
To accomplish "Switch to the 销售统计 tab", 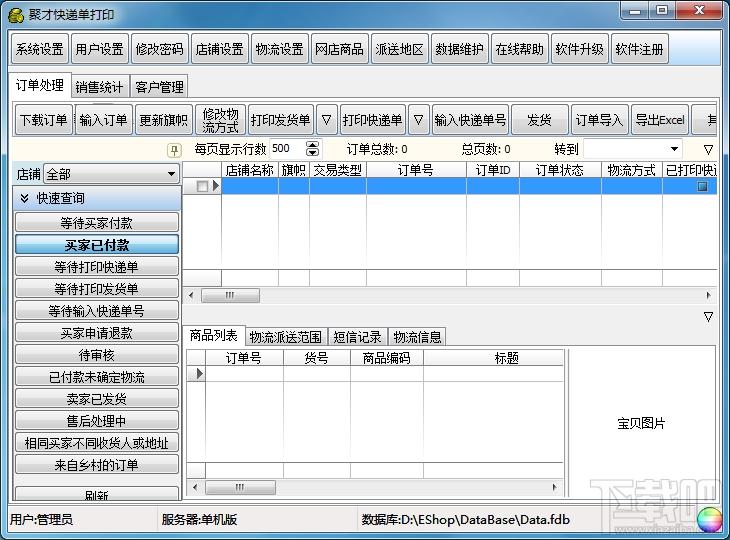I will click(x=99, y=87).
